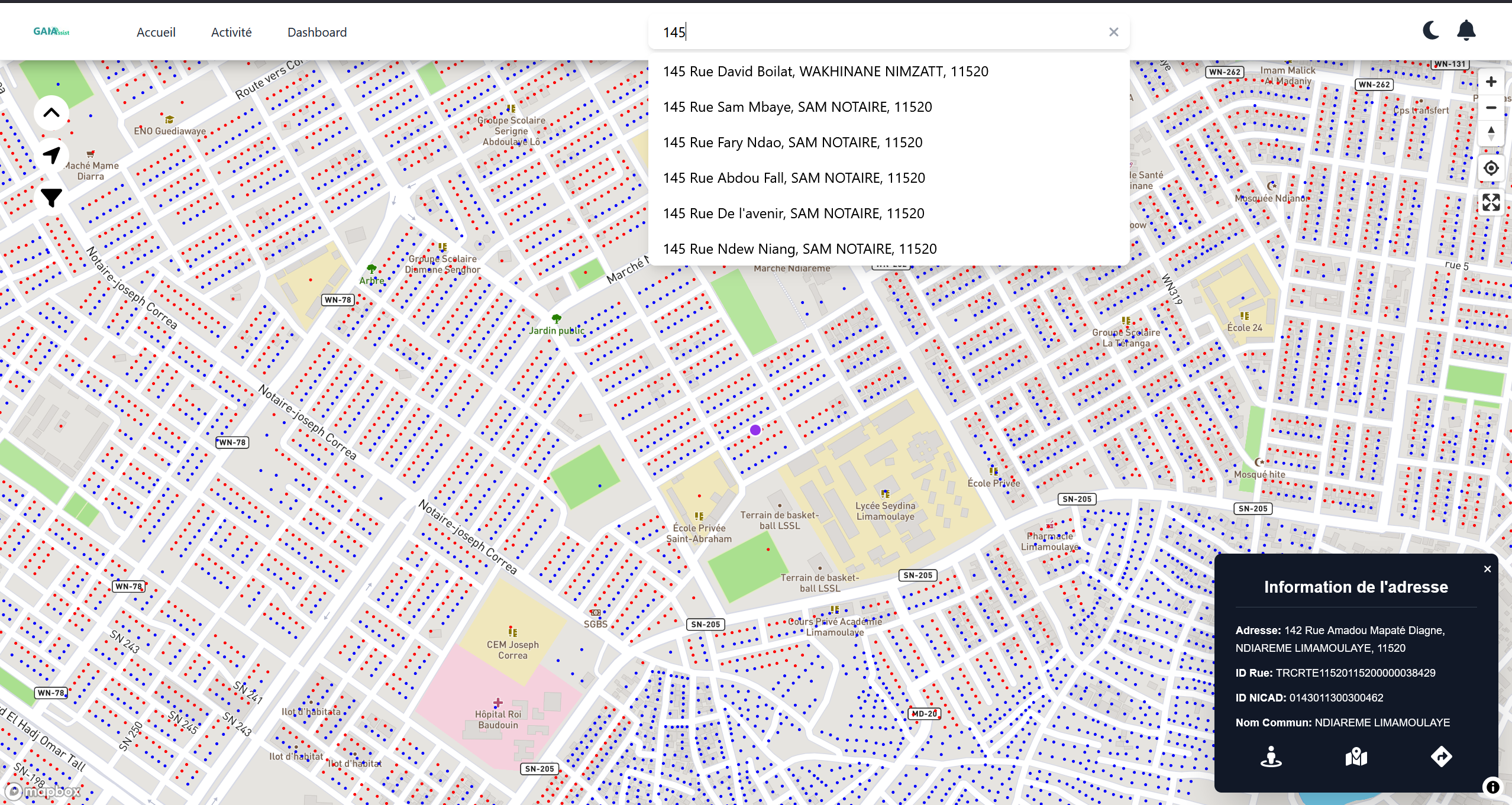Click the navigation arrow tool button
This screenshot has height=805, width=1512.
point(51,155)
